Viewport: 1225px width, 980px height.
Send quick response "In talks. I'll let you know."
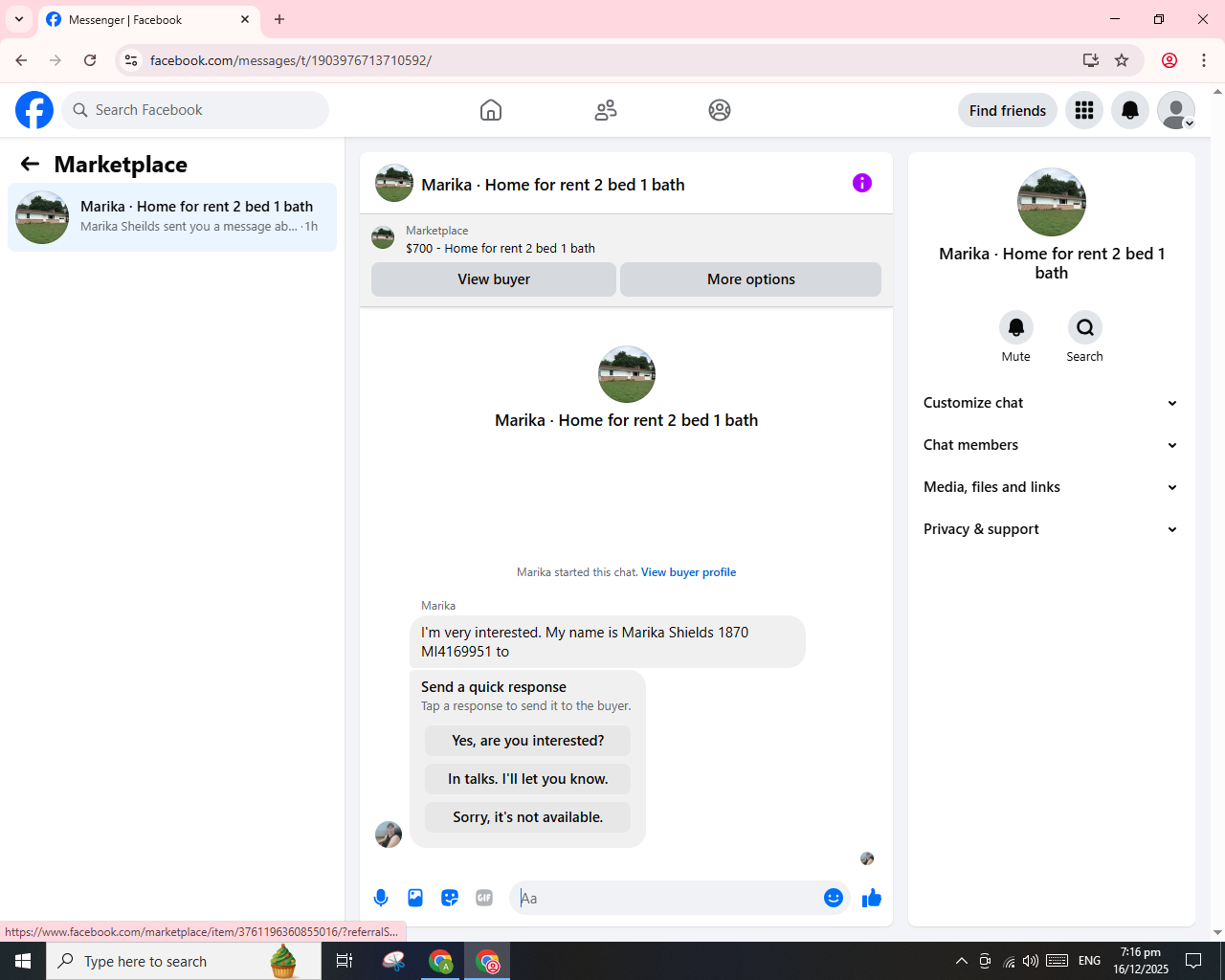pos(528,779)
